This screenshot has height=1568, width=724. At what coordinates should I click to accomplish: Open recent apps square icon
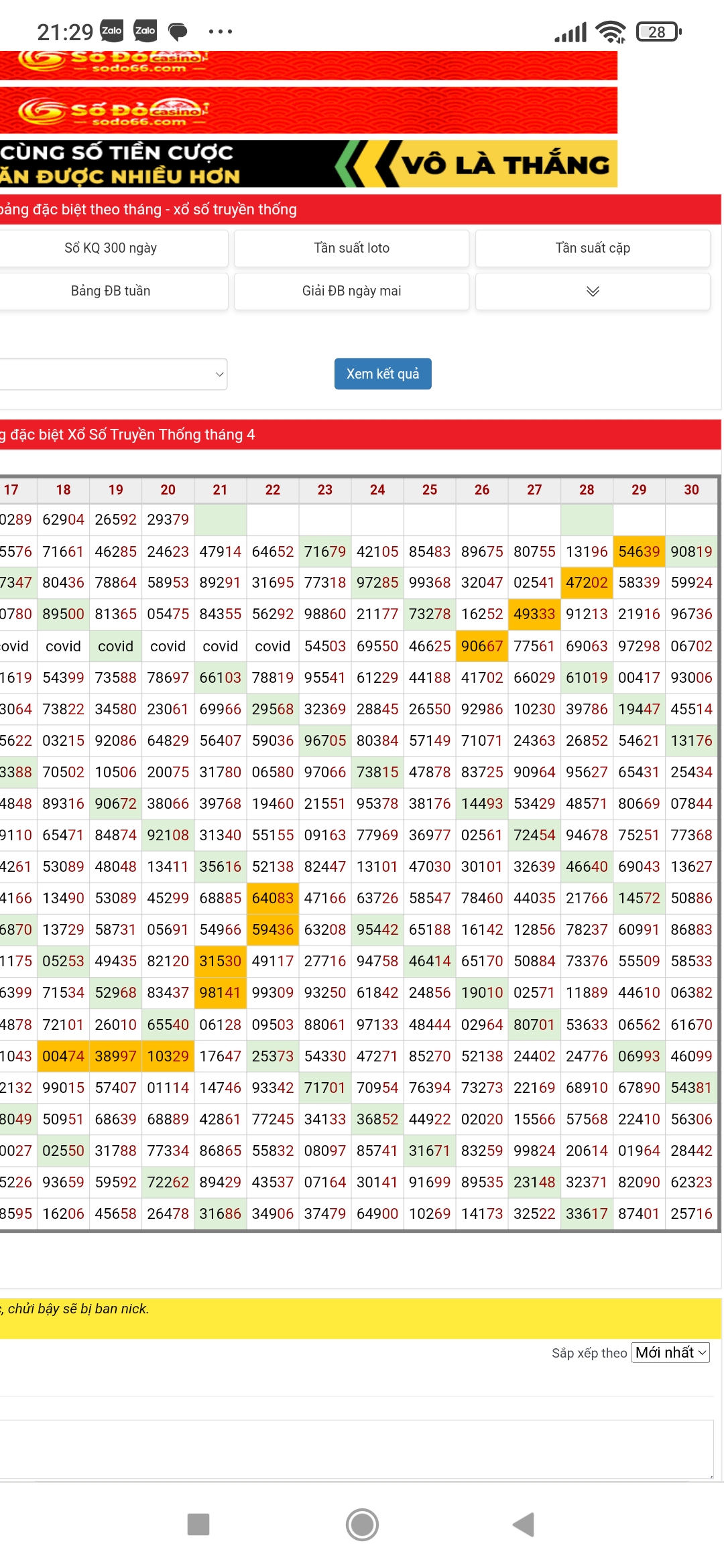pos(198,1524)
